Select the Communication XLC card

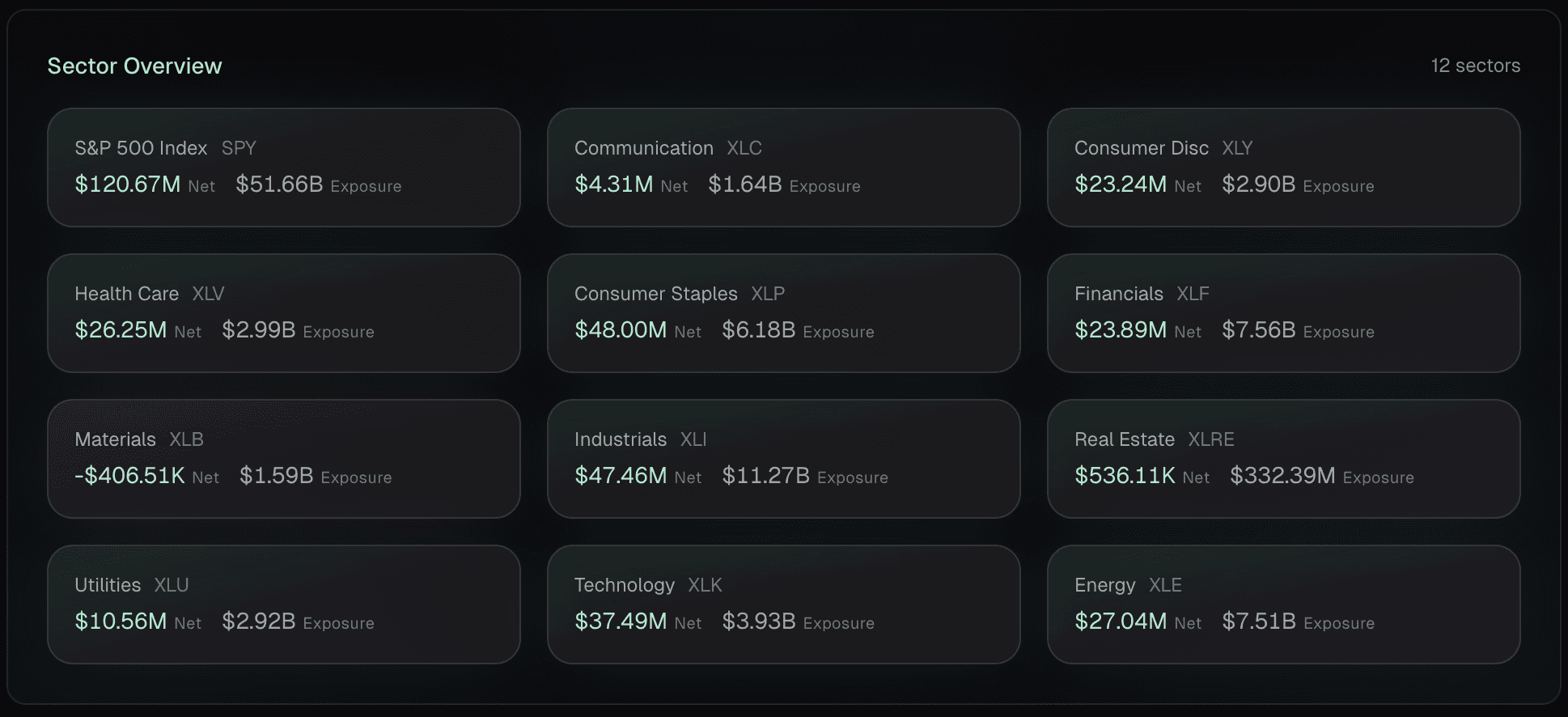(783, 168)
